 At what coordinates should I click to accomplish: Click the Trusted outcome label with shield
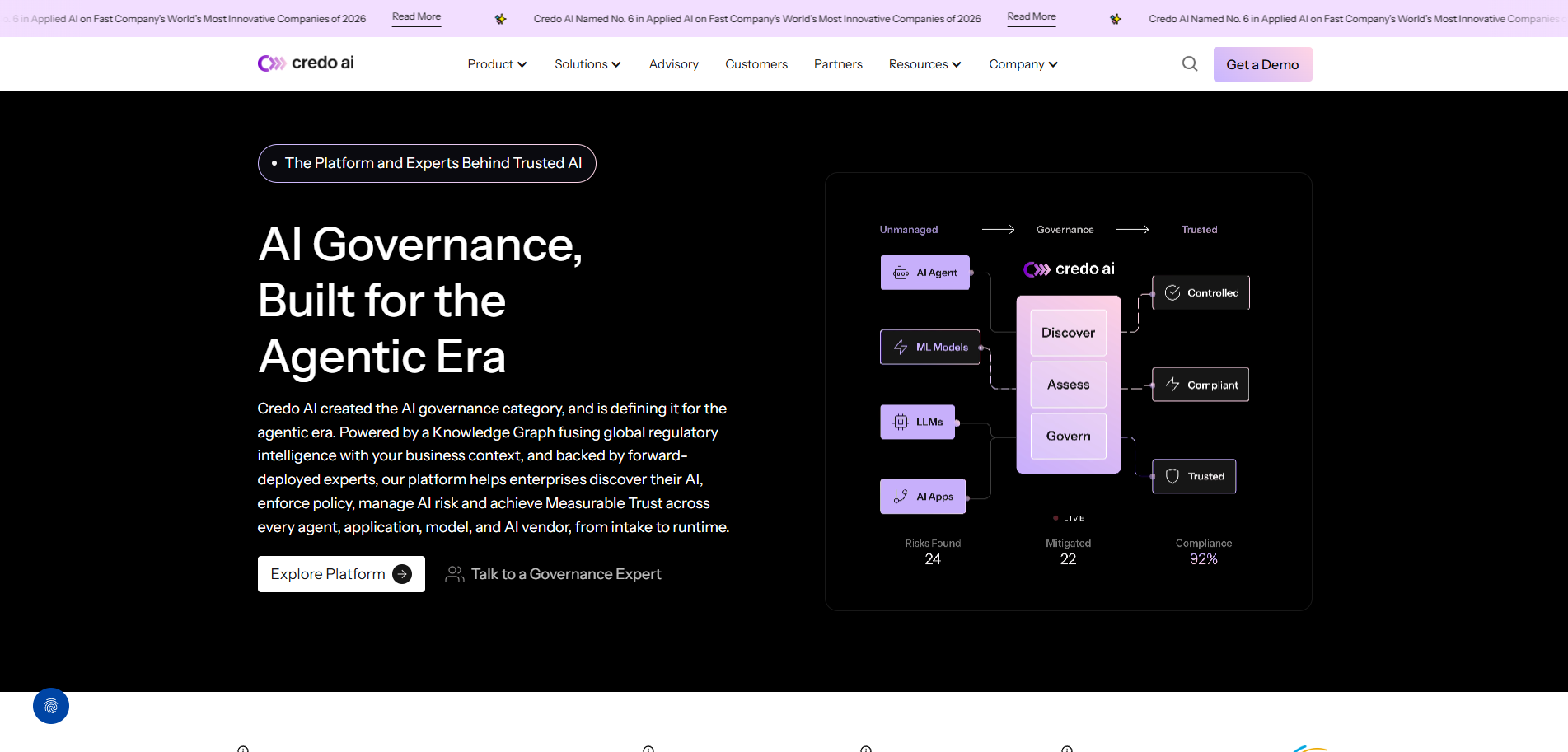coord(1194,476)
